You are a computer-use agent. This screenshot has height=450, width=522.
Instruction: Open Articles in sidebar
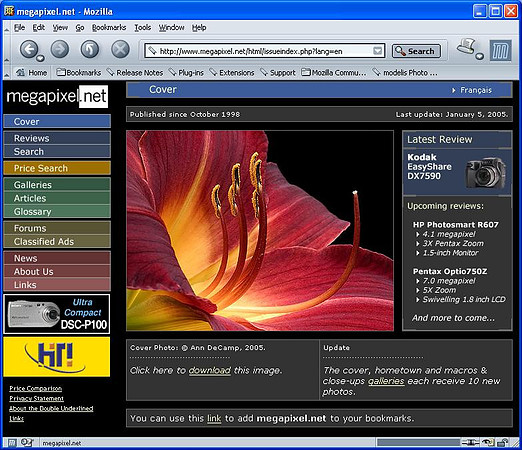[x=57, y=198]
